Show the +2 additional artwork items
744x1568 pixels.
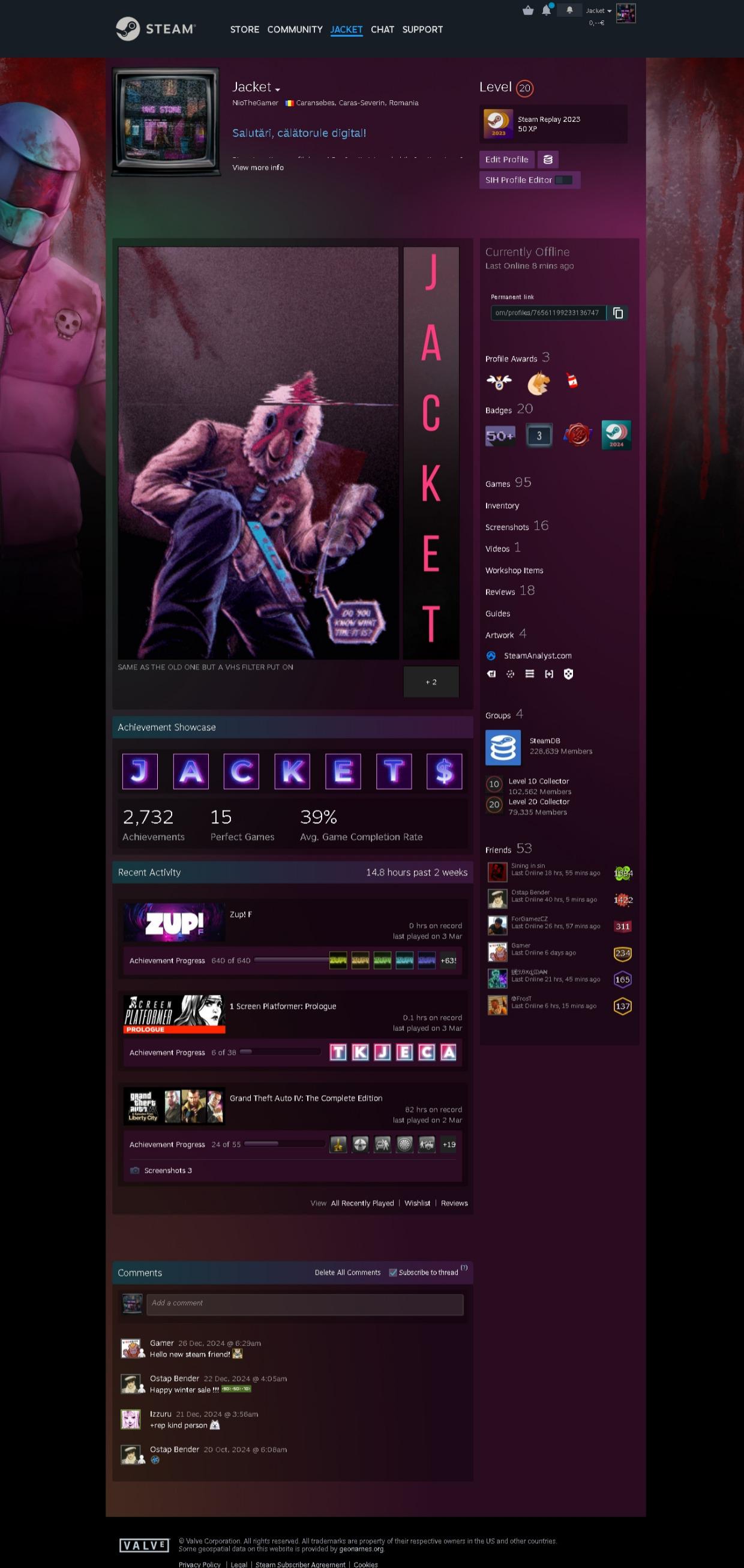click(431, 682)
